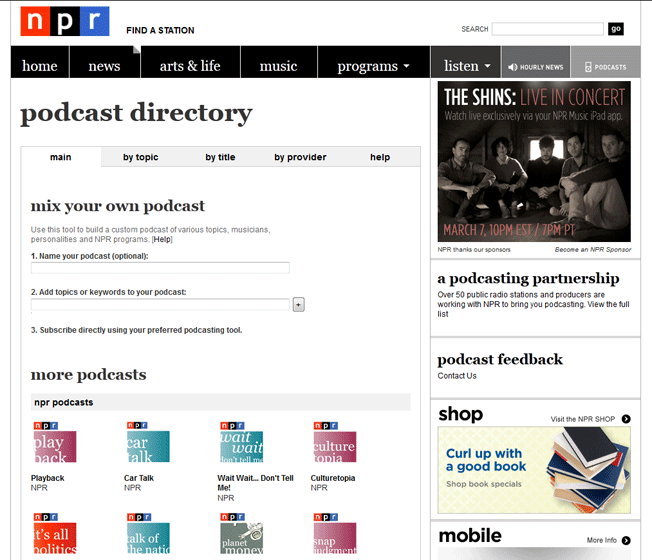Open the Find a Station link
This screenshot has height=560, width=652.
coord(160,30)
